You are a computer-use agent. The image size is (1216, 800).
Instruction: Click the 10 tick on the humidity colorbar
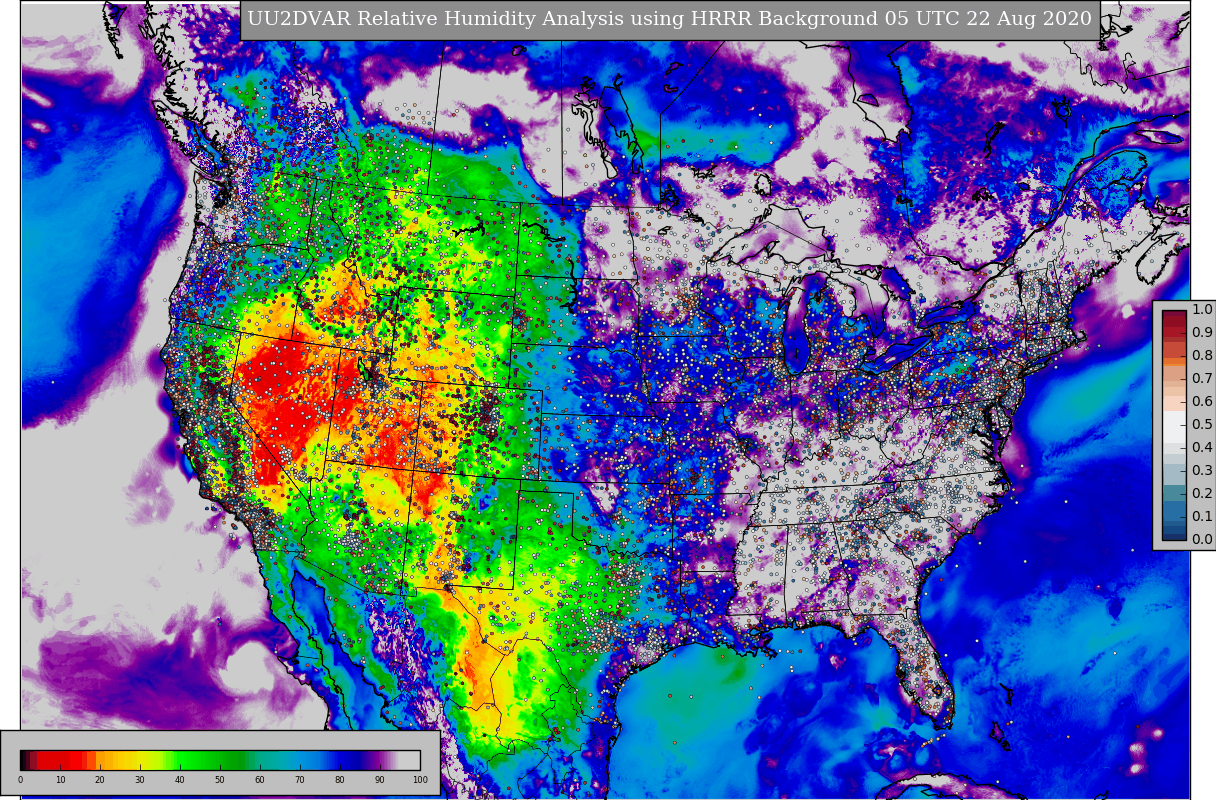click(x=60, y=780)
